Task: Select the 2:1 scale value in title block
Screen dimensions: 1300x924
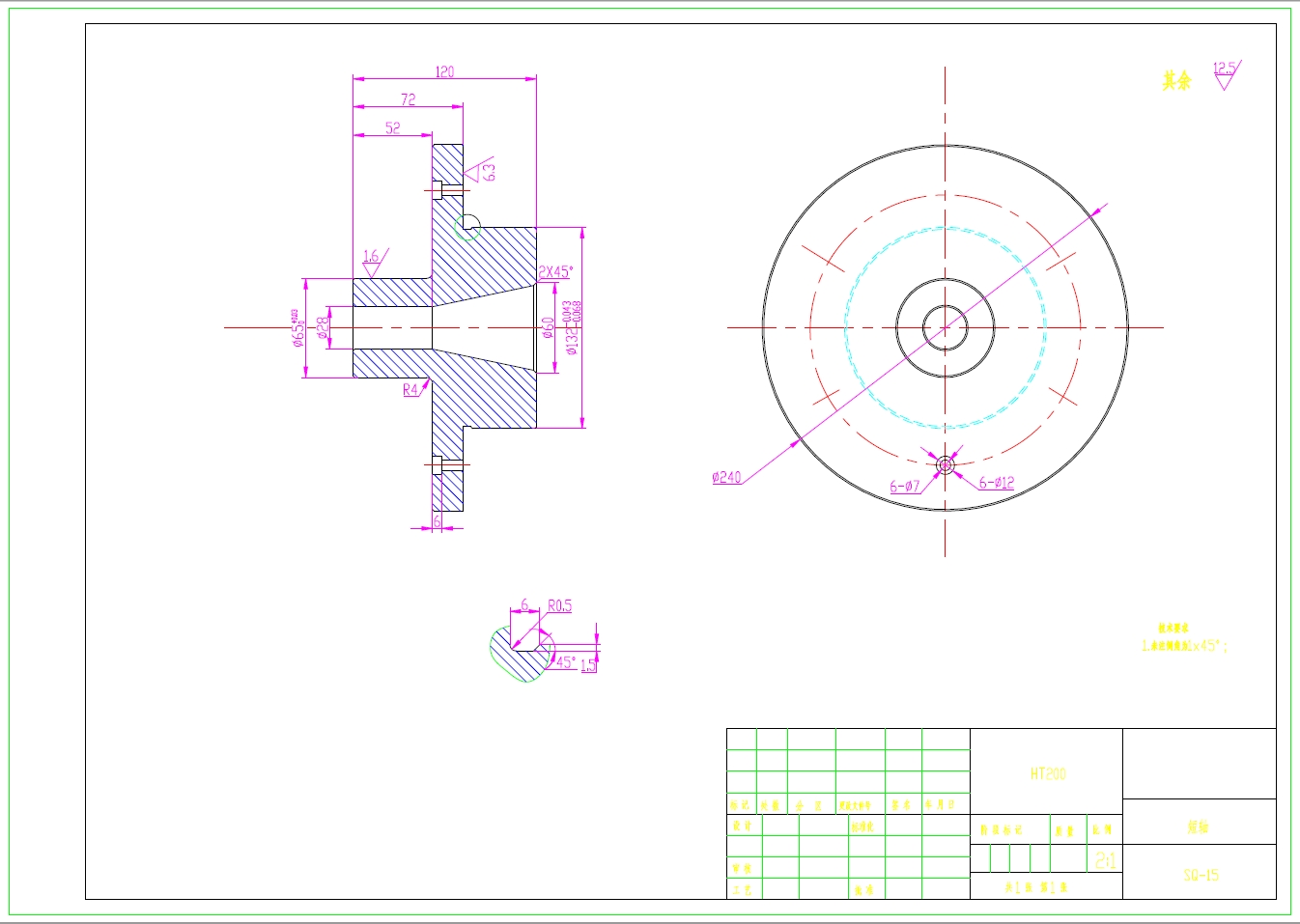Action: [1104, 859]
